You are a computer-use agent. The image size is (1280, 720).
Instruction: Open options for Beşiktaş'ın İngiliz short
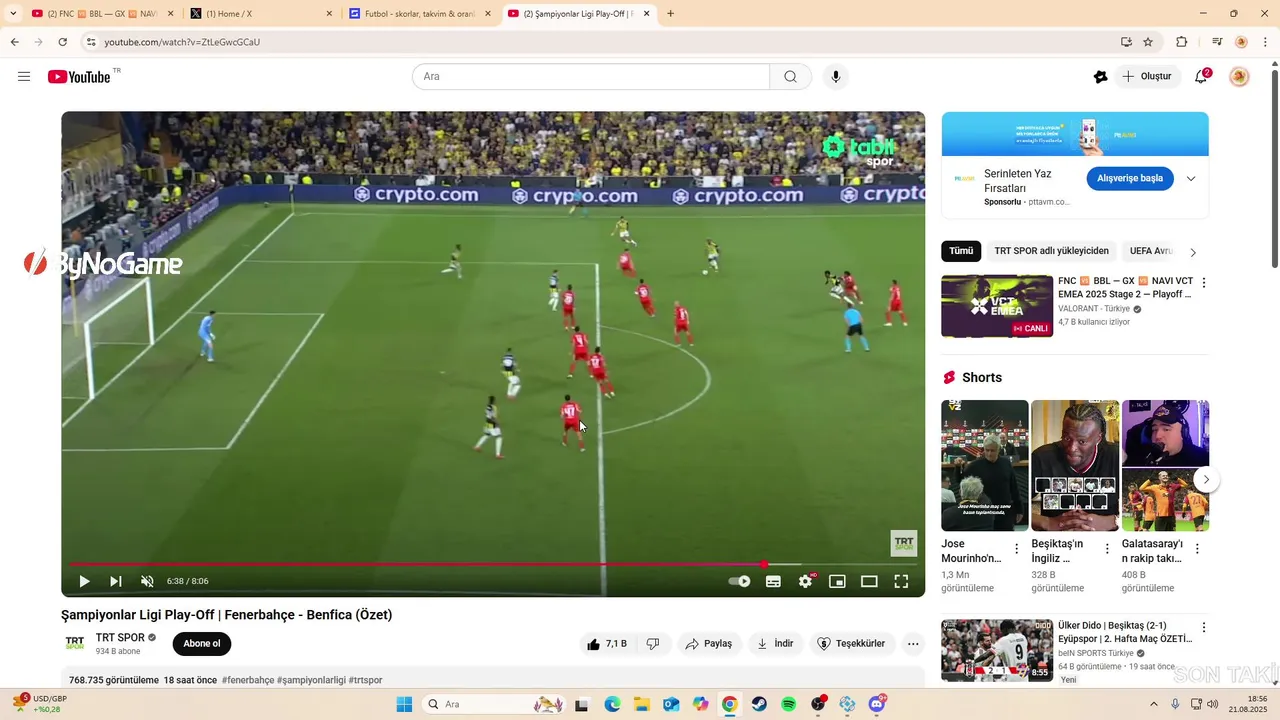(x=1107, y=549)
